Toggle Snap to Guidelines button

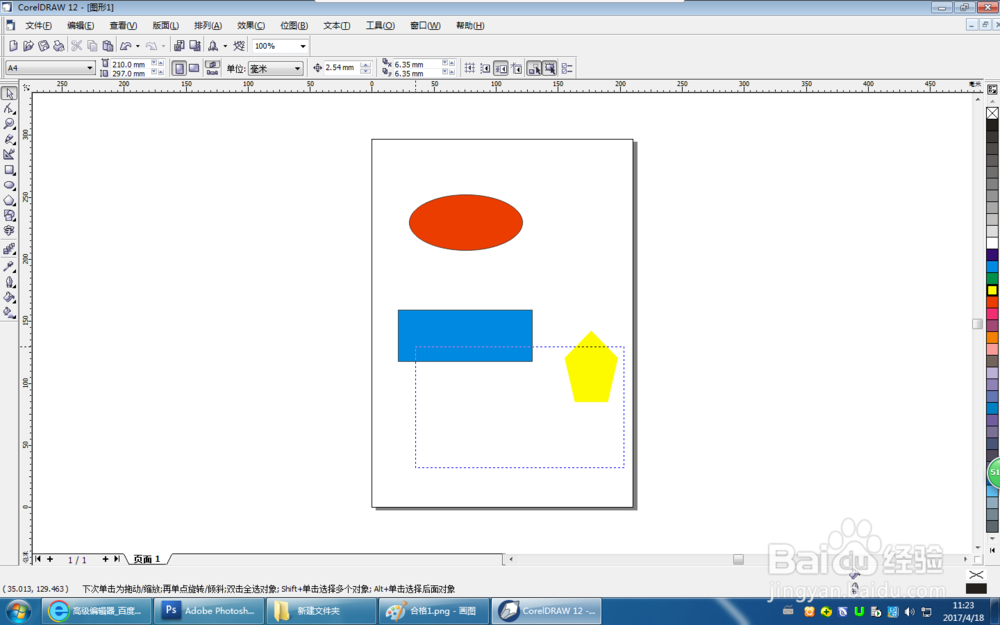point(485,68)
